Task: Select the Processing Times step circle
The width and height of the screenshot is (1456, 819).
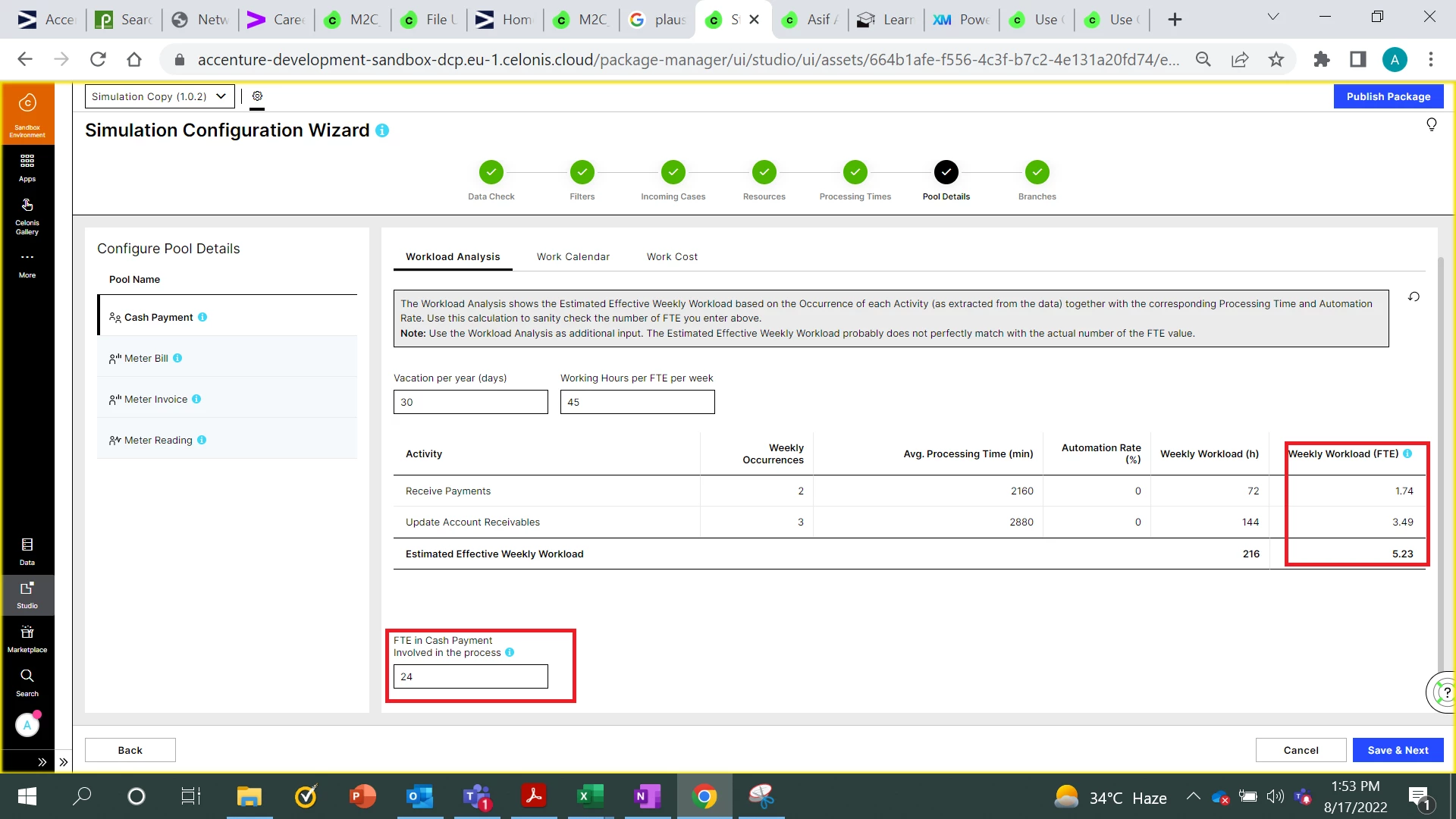Action: click(855, 172)
